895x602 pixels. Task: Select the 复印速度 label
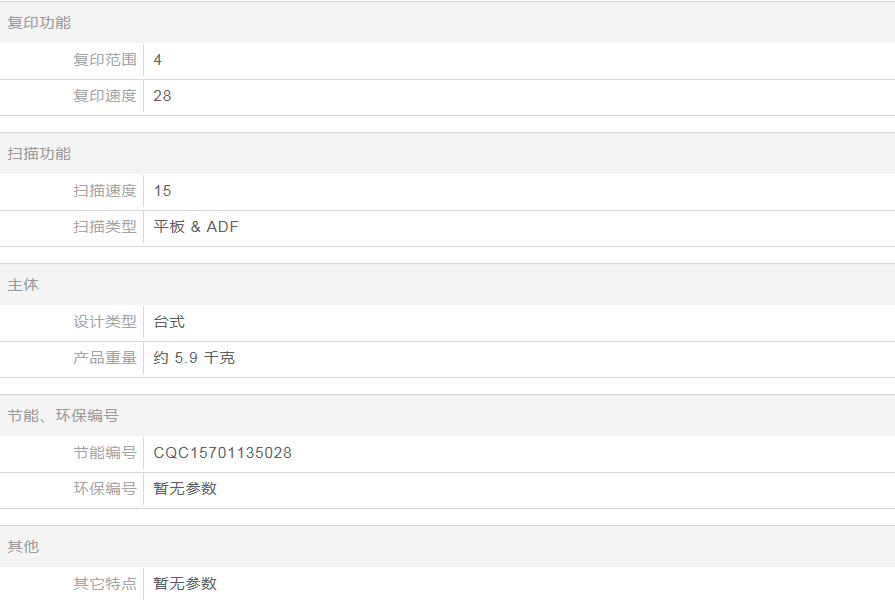pyautogui.click(x=105, y=96)
